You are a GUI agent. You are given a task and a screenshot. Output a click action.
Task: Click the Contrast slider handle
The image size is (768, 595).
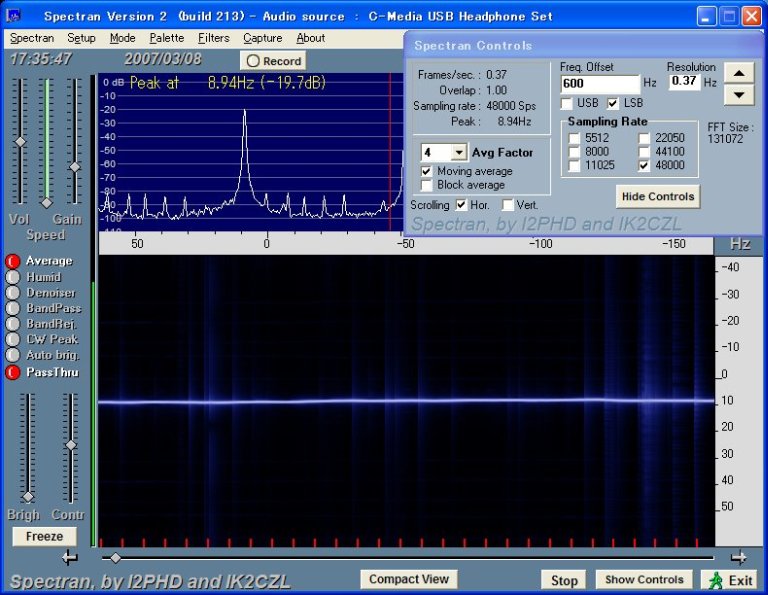pos(71,445)
